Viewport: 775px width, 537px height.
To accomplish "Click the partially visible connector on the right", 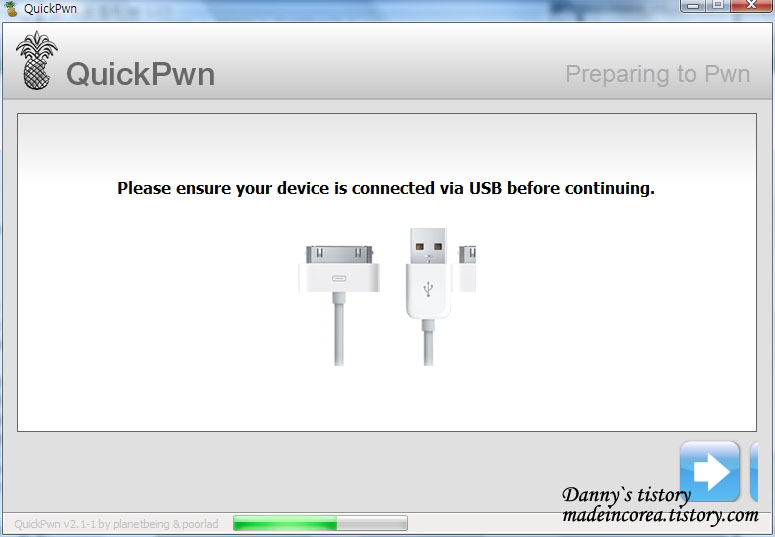I will point(467,268).
